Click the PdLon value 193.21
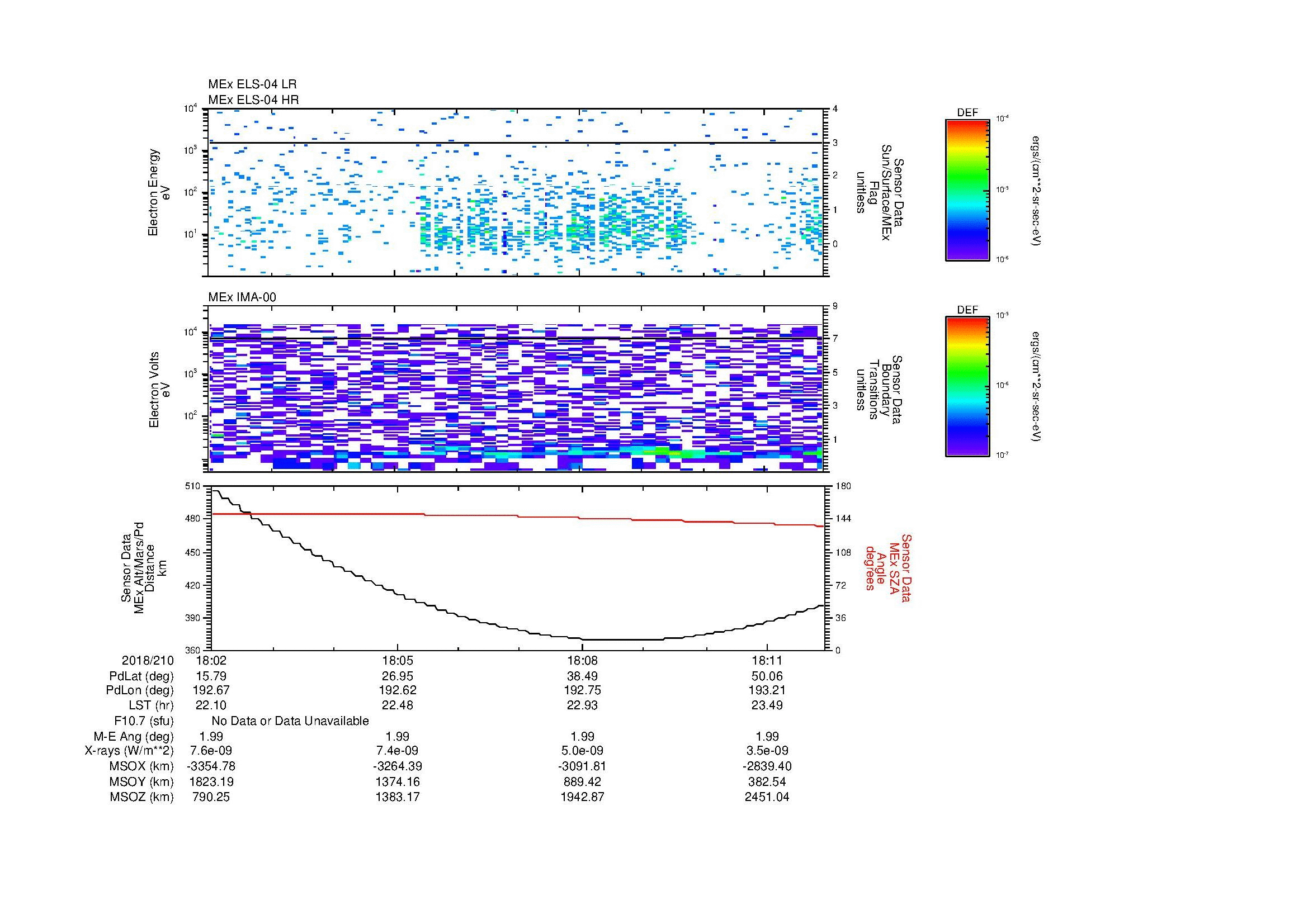Screen dimensions: 1308x924 (x=767, y=690)
